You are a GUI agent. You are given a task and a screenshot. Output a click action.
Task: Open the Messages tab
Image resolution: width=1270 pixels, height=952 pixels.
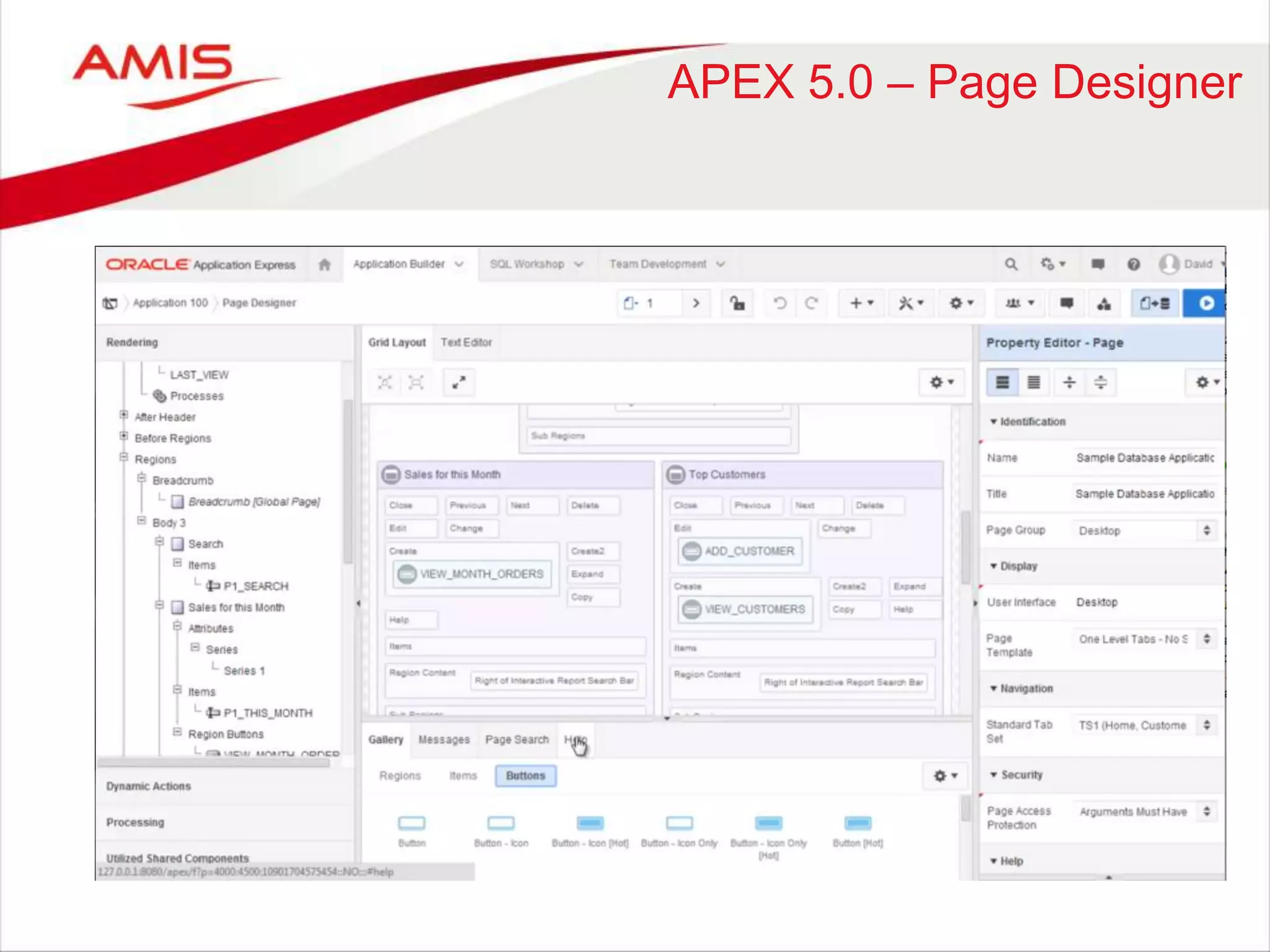[444, 740]
